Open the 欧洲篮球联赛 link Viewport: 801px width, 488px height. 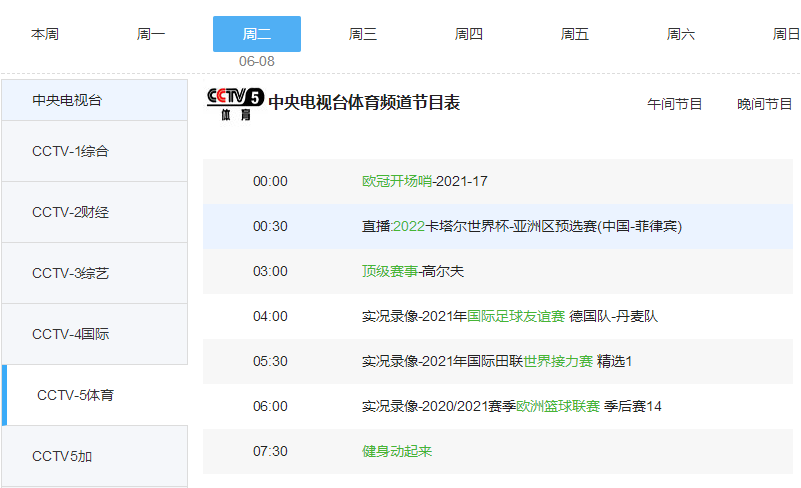click(558, 406)
